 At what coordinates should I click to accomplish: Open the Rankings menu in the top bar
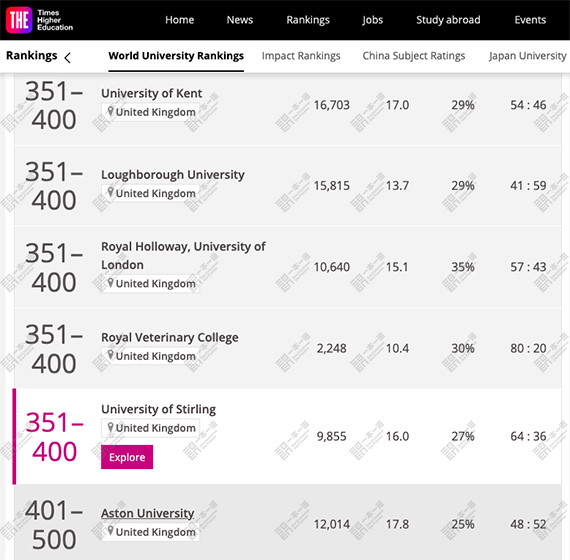[x=308, y=20]
